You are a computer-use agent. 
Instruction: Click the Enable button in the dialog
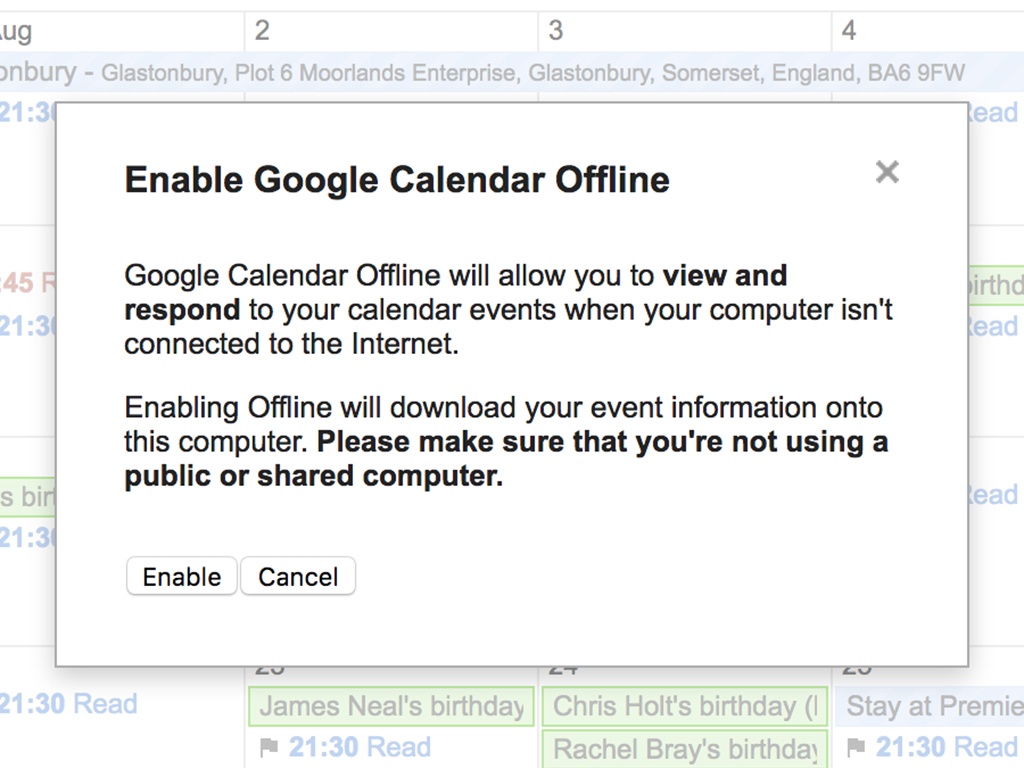181,577
